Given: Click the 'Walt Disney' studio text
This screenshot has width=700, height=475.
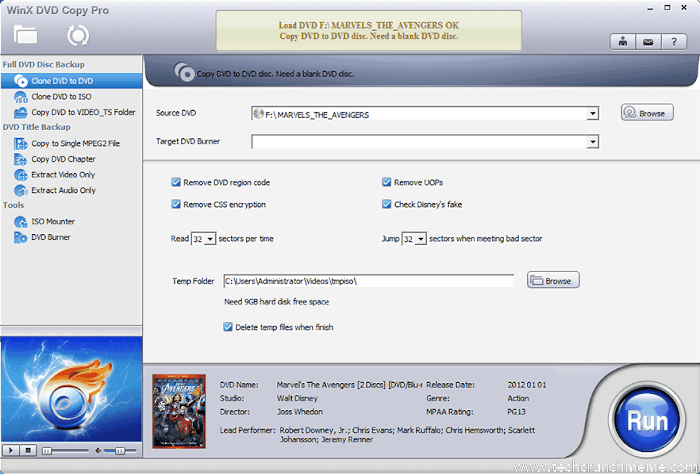Looking at the screenshot, I should click(297, 398).
